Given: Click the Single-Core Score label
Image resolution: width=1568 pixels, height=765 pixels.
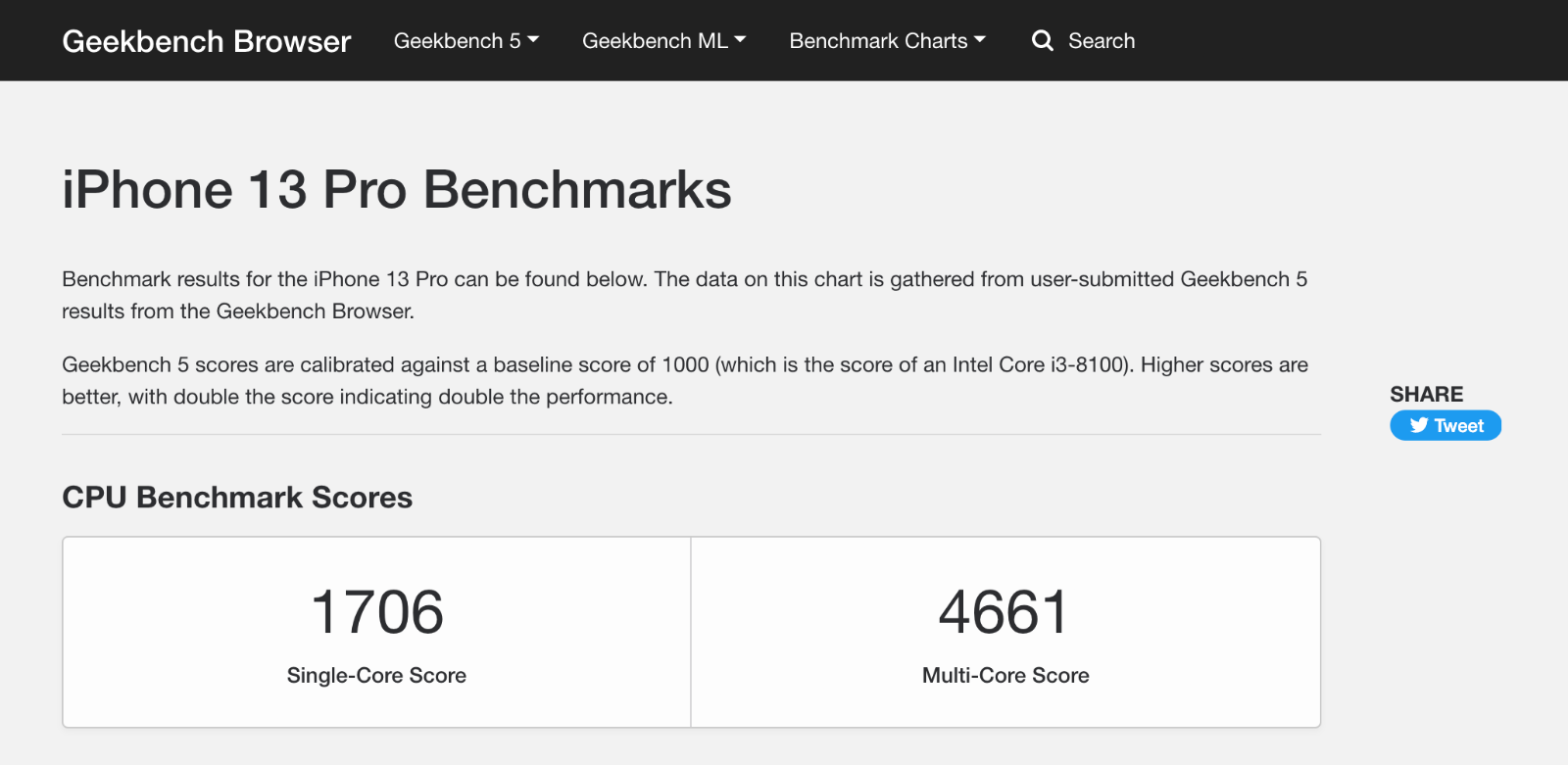Looking at the screenshot, I should click(376, 675).
